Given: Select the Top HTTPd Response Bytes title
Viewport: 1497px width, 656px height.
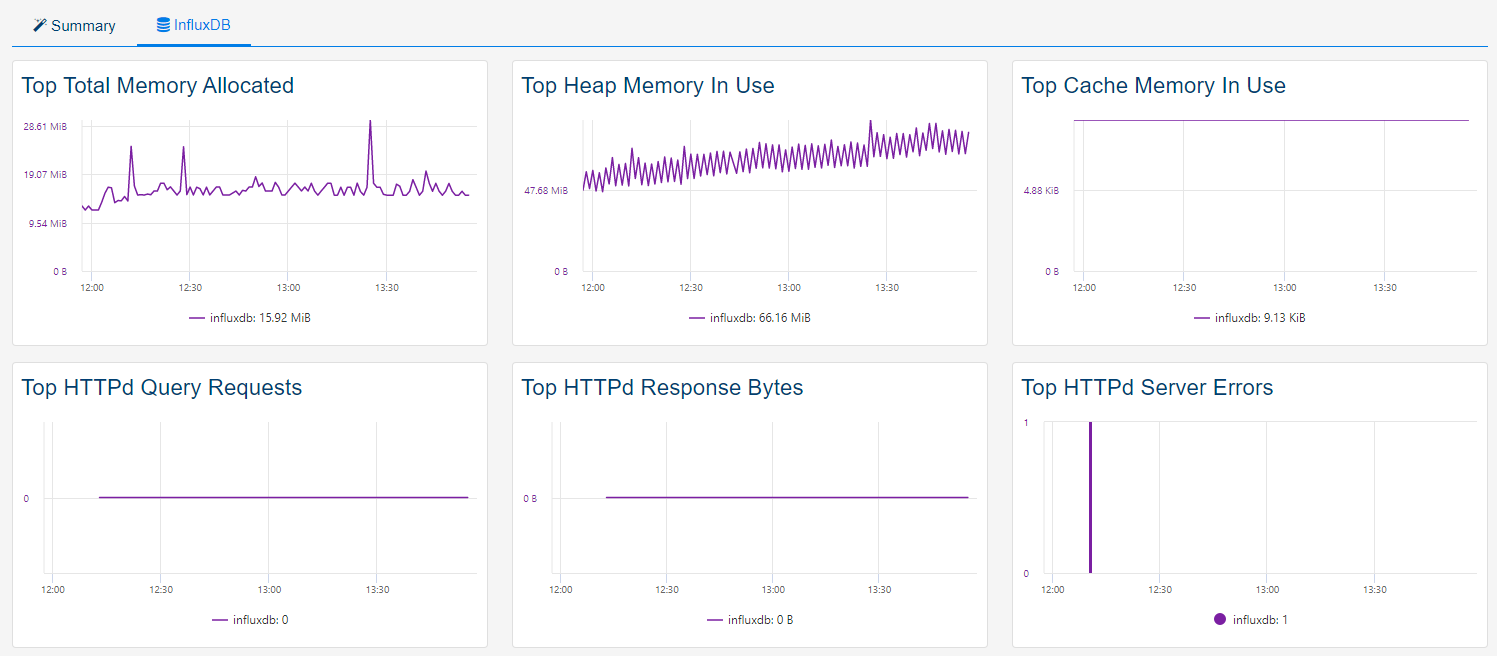Looking at the screenshot, I should 662,388.
